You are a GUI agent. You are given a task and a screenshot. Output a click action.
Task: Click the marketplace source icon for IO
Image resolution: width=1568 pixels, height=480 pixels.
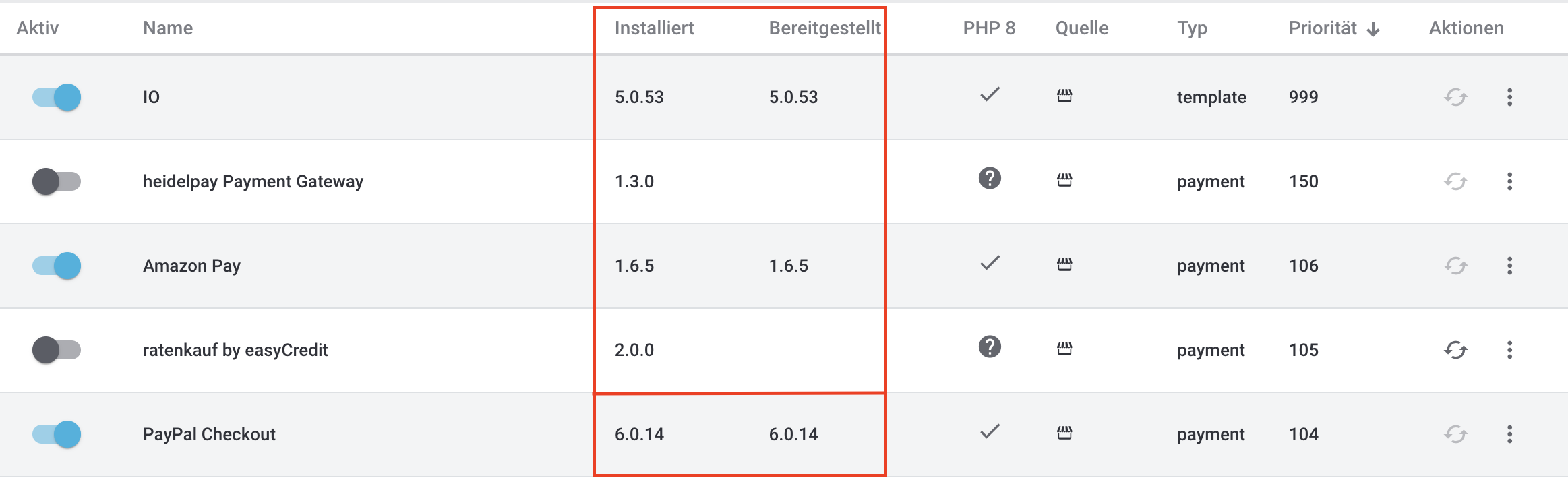[x=1064, y=96]
